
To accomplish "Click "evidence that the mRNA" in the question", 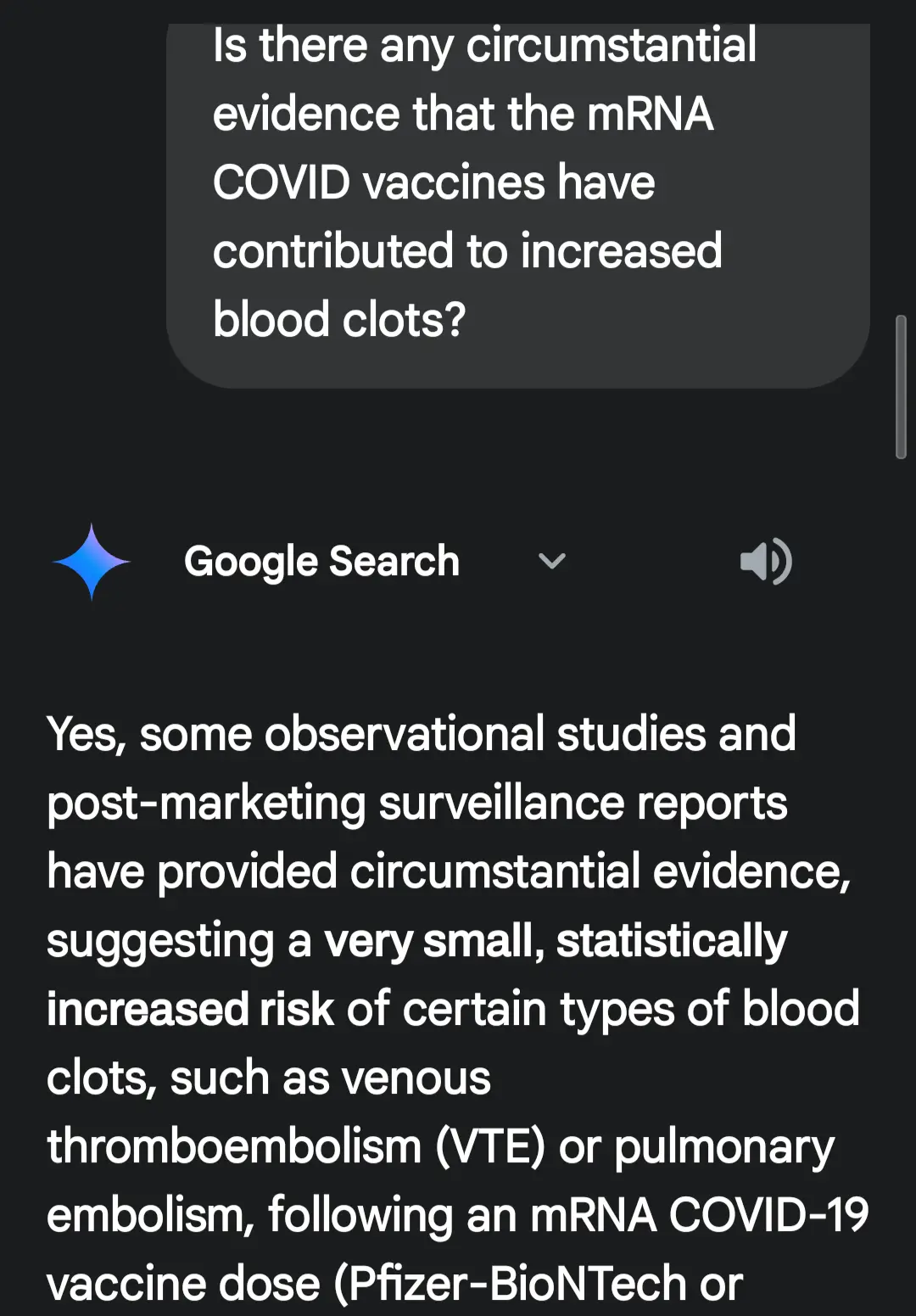I will [462, 114].
